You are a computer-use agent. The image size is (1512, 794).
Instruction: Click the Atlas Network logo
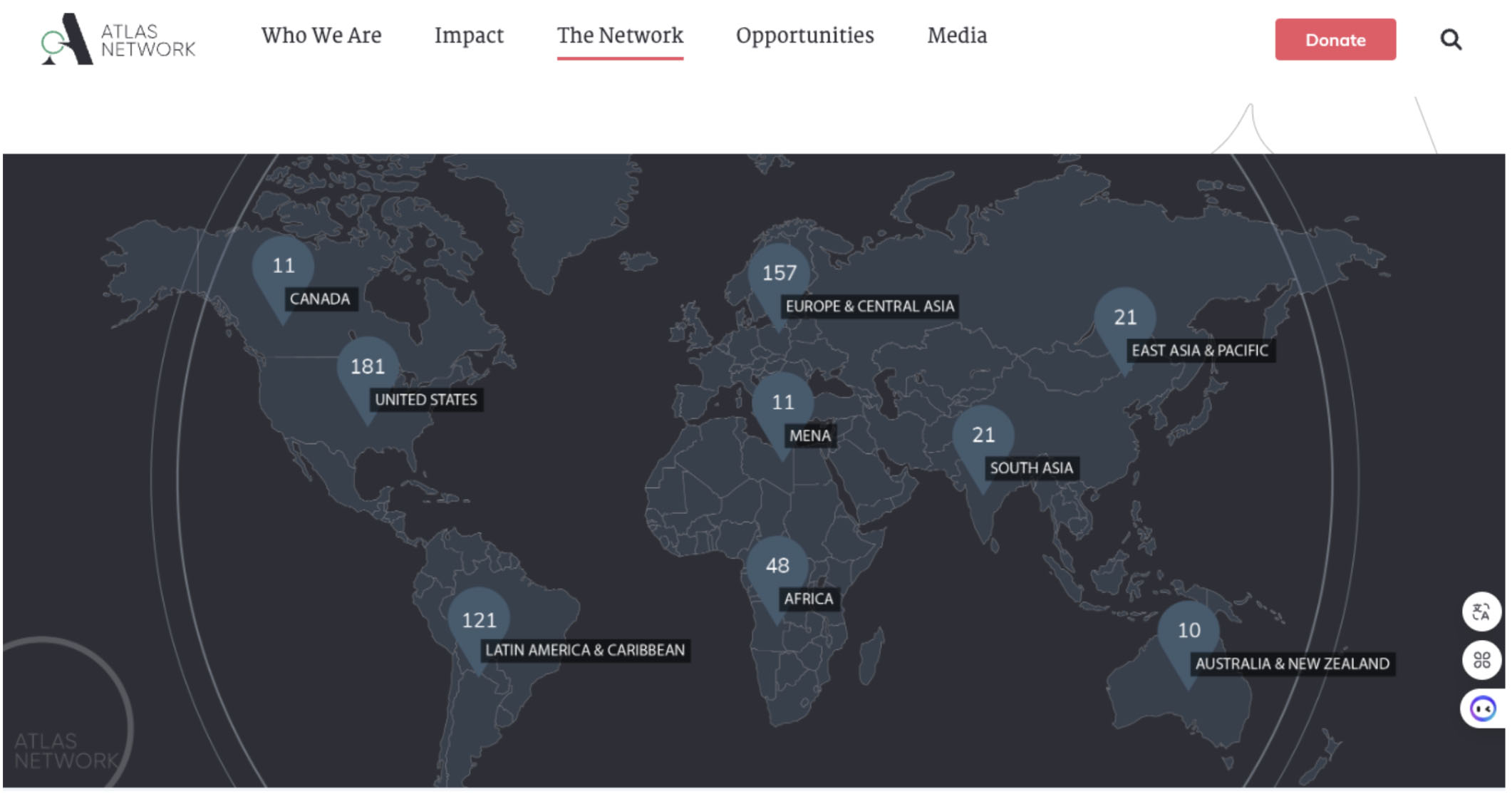point(118,39)
